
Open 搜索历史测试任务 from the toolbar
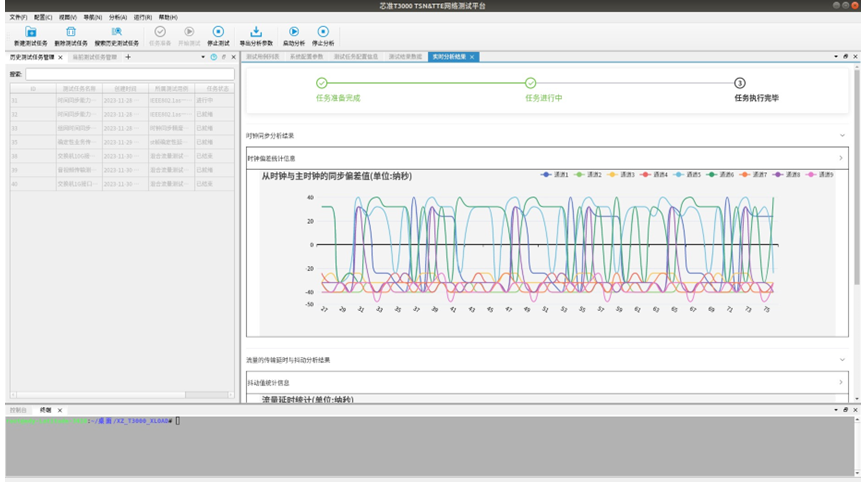click(x=116, y=32)
